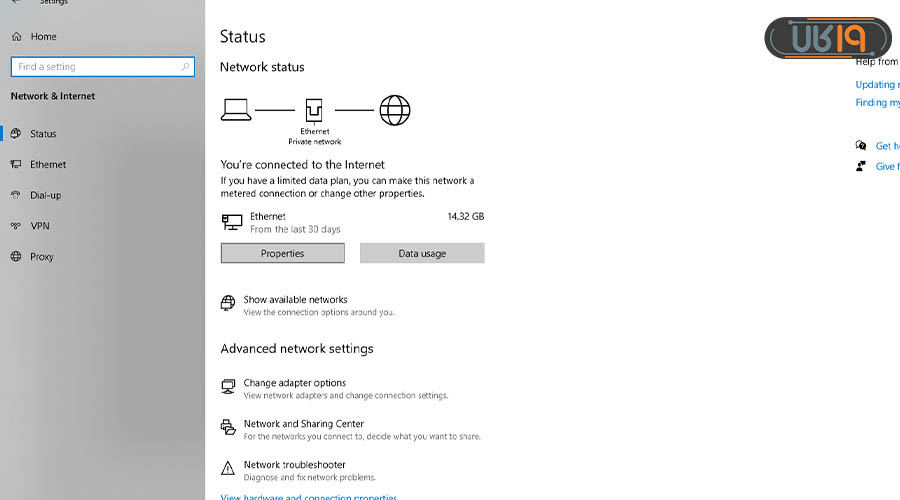Viewport: 900px width, 500px height.
Task: Click the VPN sidebar icon
Action: tap(16, 226)
